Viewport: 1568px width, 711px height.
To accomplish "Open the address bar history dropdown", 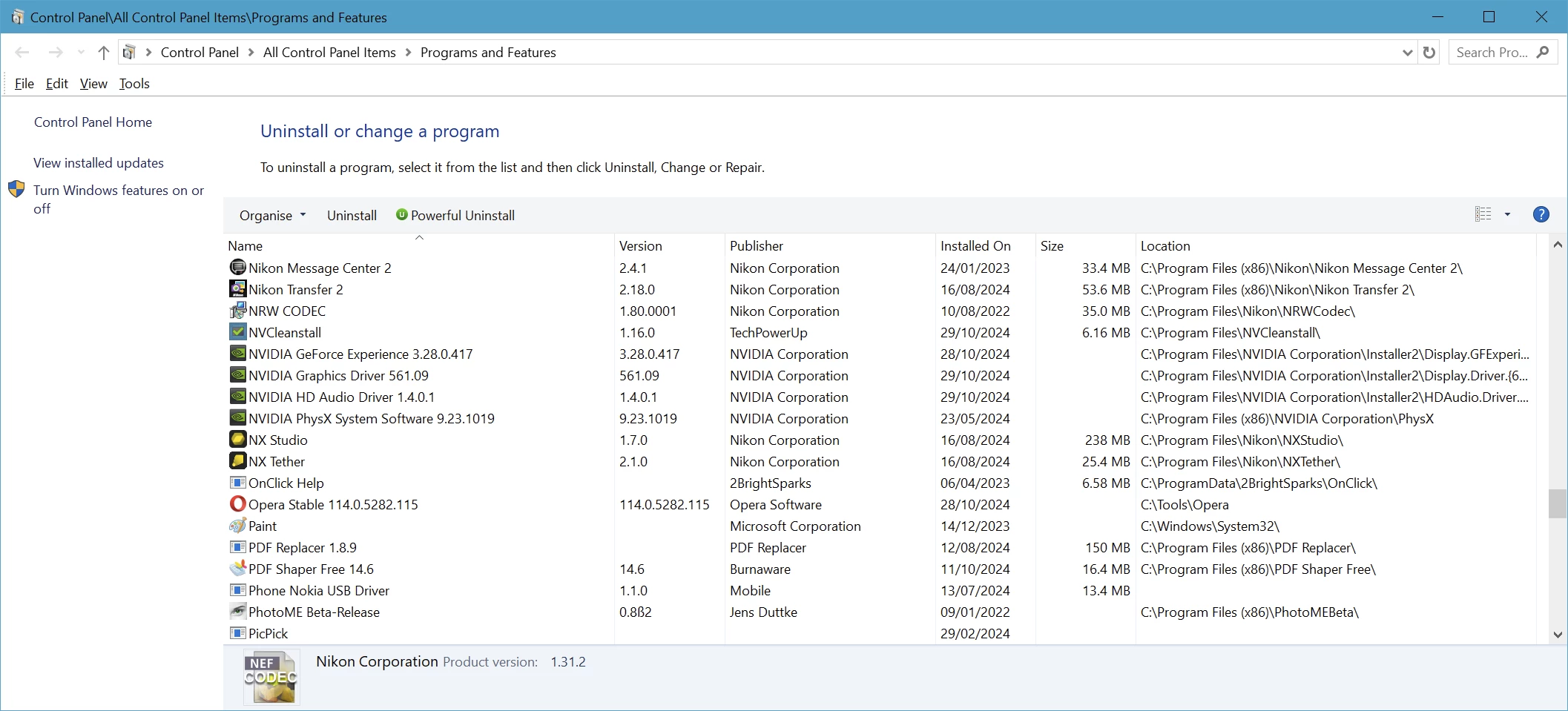I will coord(1407,53).
